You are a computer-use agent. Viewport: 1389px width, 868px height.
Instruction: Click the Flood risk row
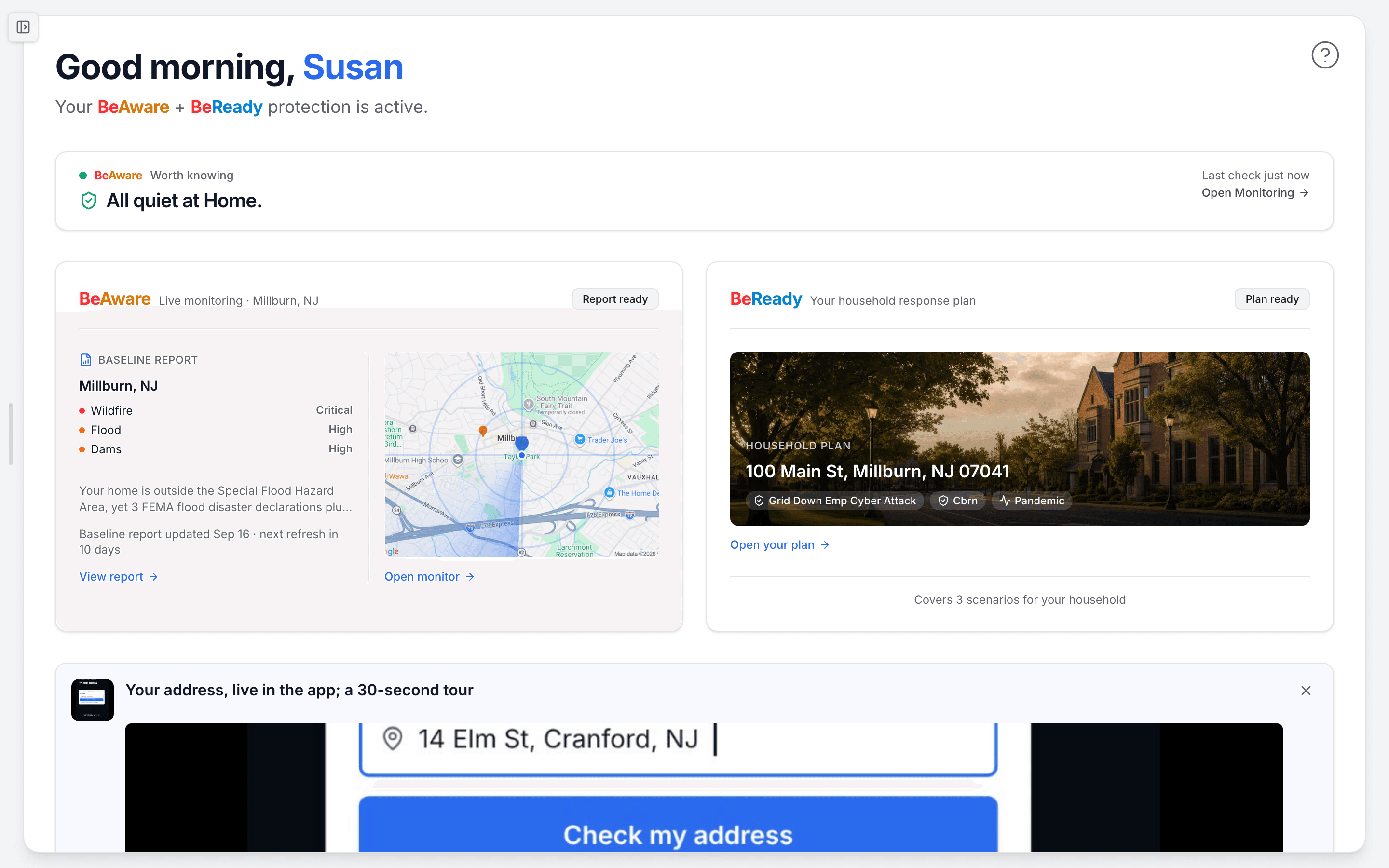(216, 430)
